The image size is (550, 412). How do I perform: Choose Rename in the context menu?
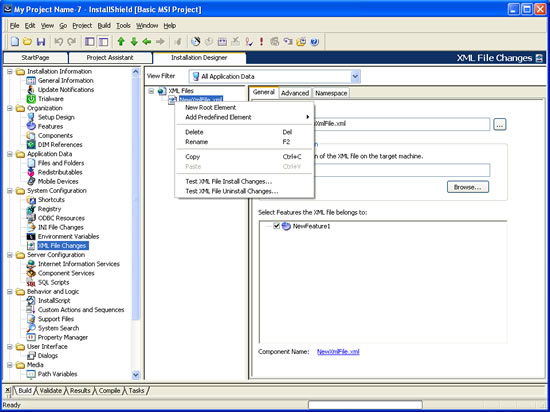click(244, 142)
